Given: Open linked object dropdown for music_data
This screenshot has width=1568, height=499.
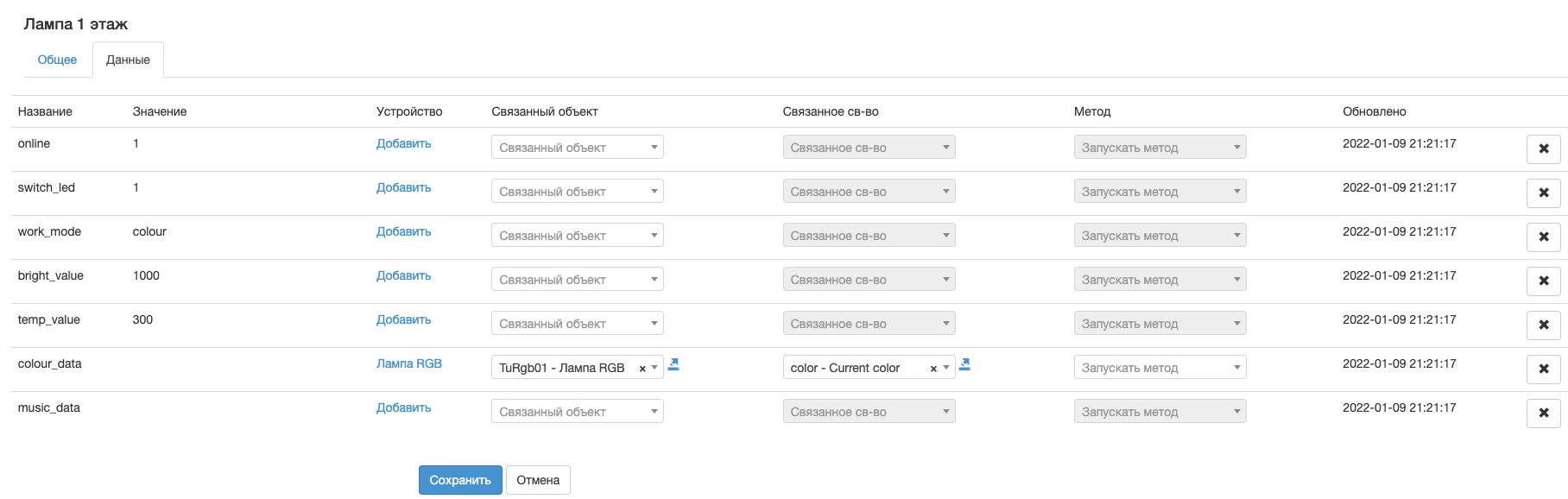Looking at the screenshot, I should point(577,412).
